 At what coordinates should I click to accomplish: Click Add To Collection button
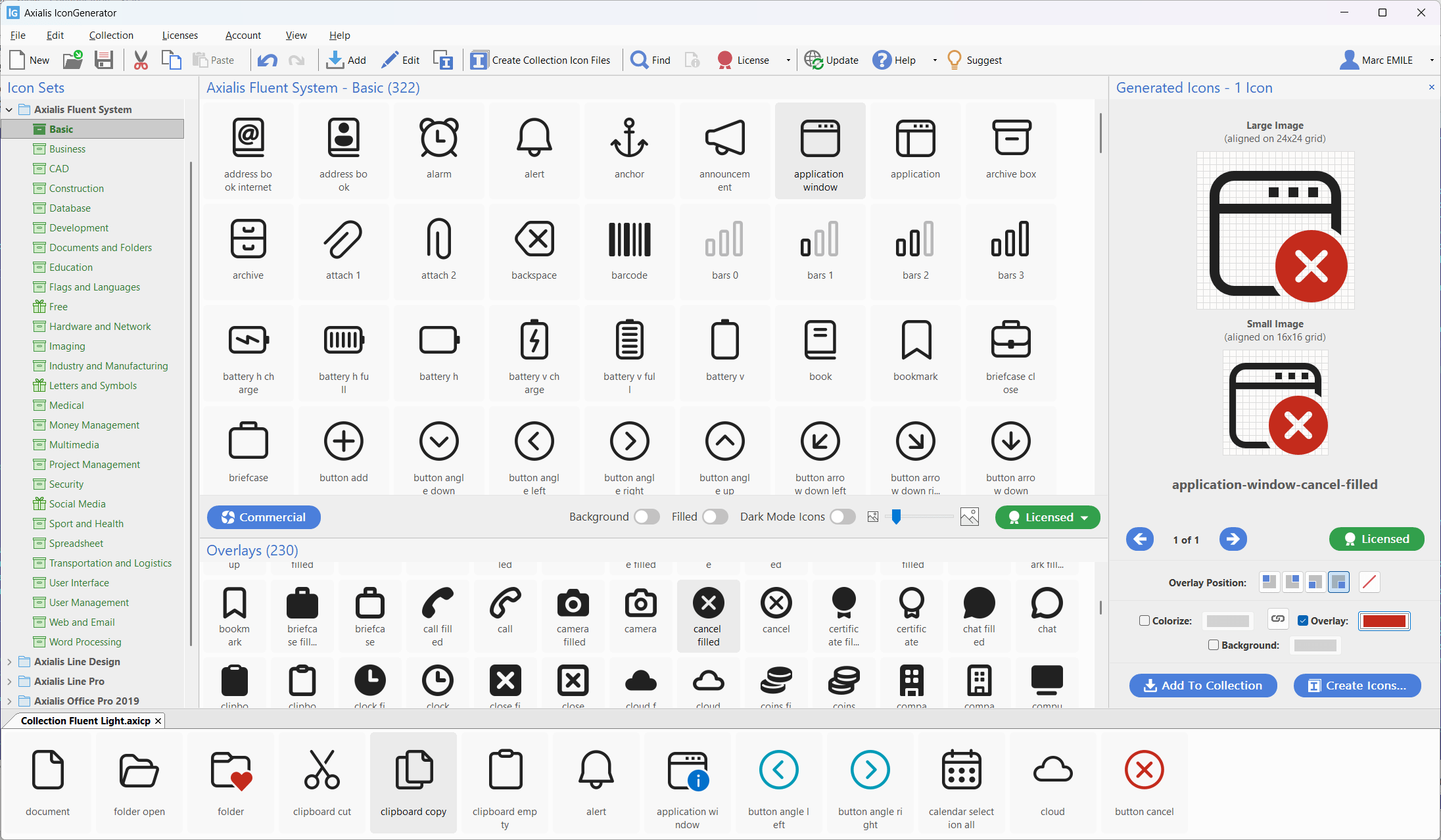pos(1203,686)
